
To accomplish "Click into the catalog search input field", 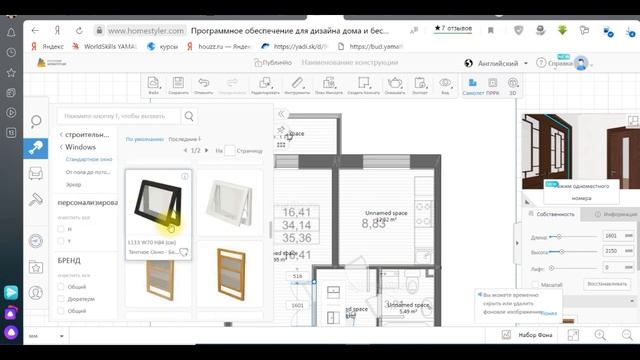I will 118,116.
